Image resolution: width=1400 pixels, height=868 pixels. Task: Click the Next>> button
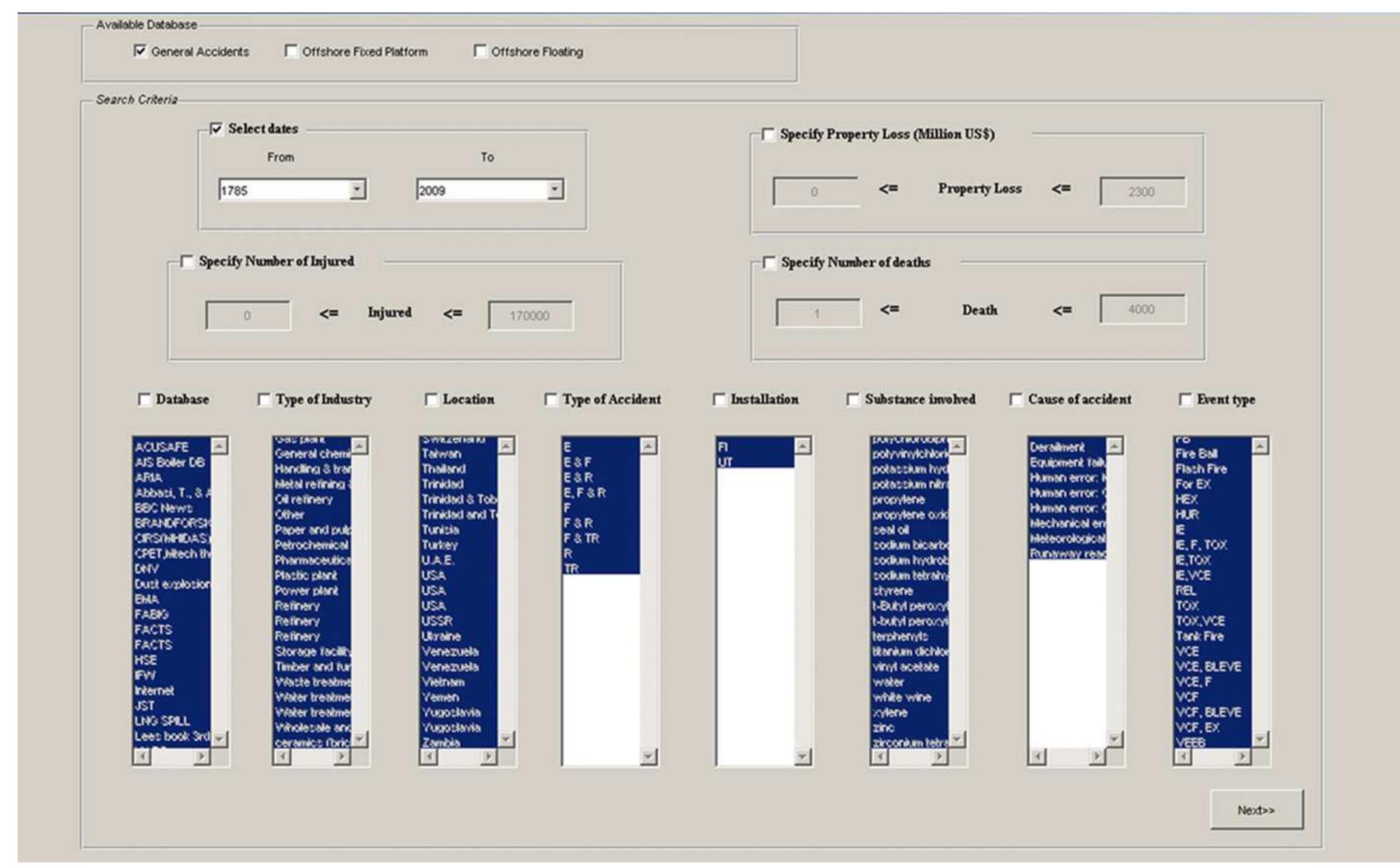[x=1256, y=810]
